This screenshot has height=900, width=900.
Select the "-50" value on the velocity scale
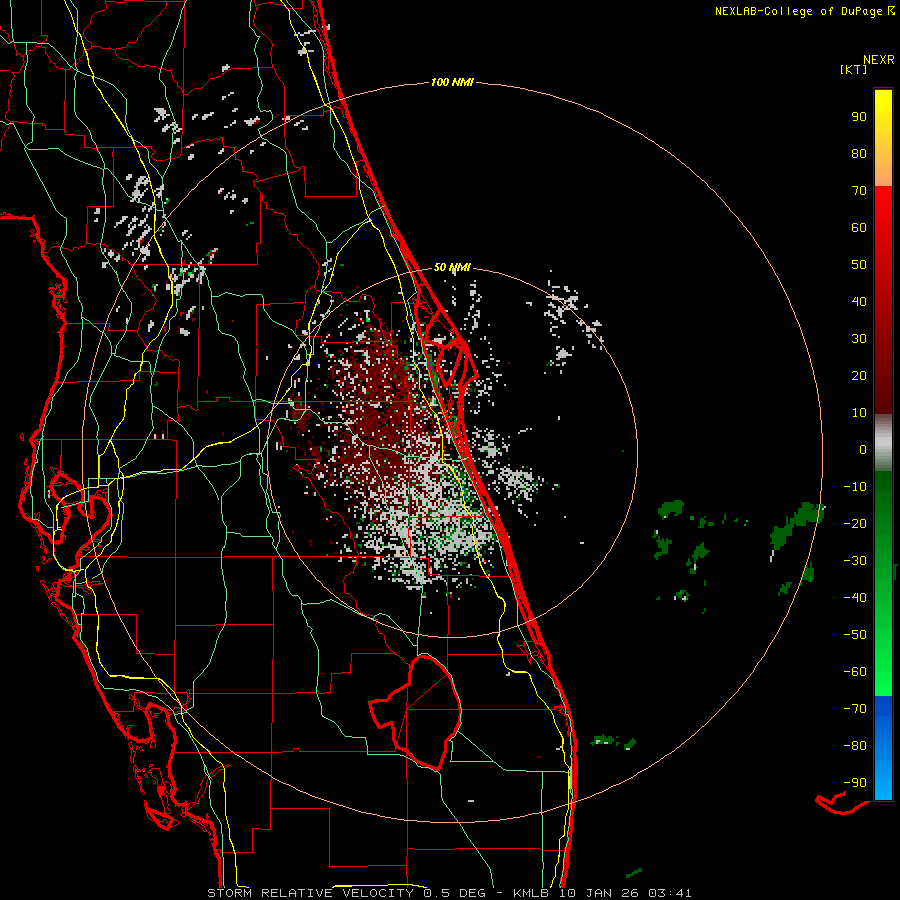(855, 635)
